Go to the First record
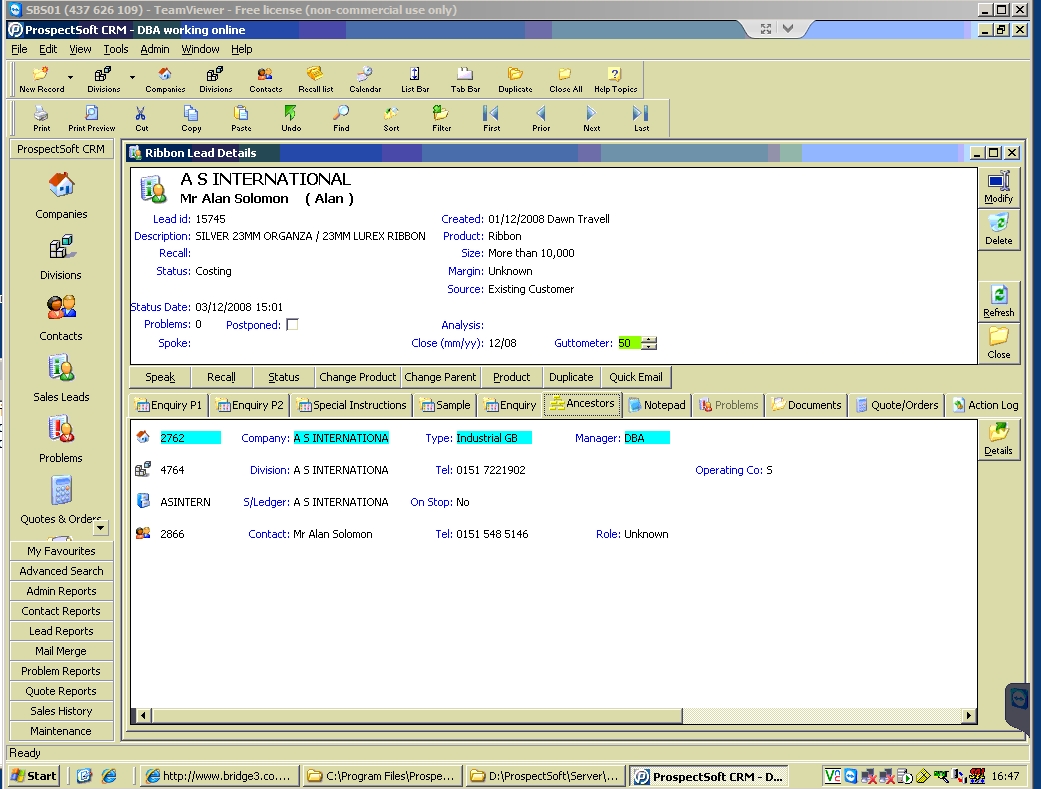1041x789 pixels. click(x=491, y=118)
